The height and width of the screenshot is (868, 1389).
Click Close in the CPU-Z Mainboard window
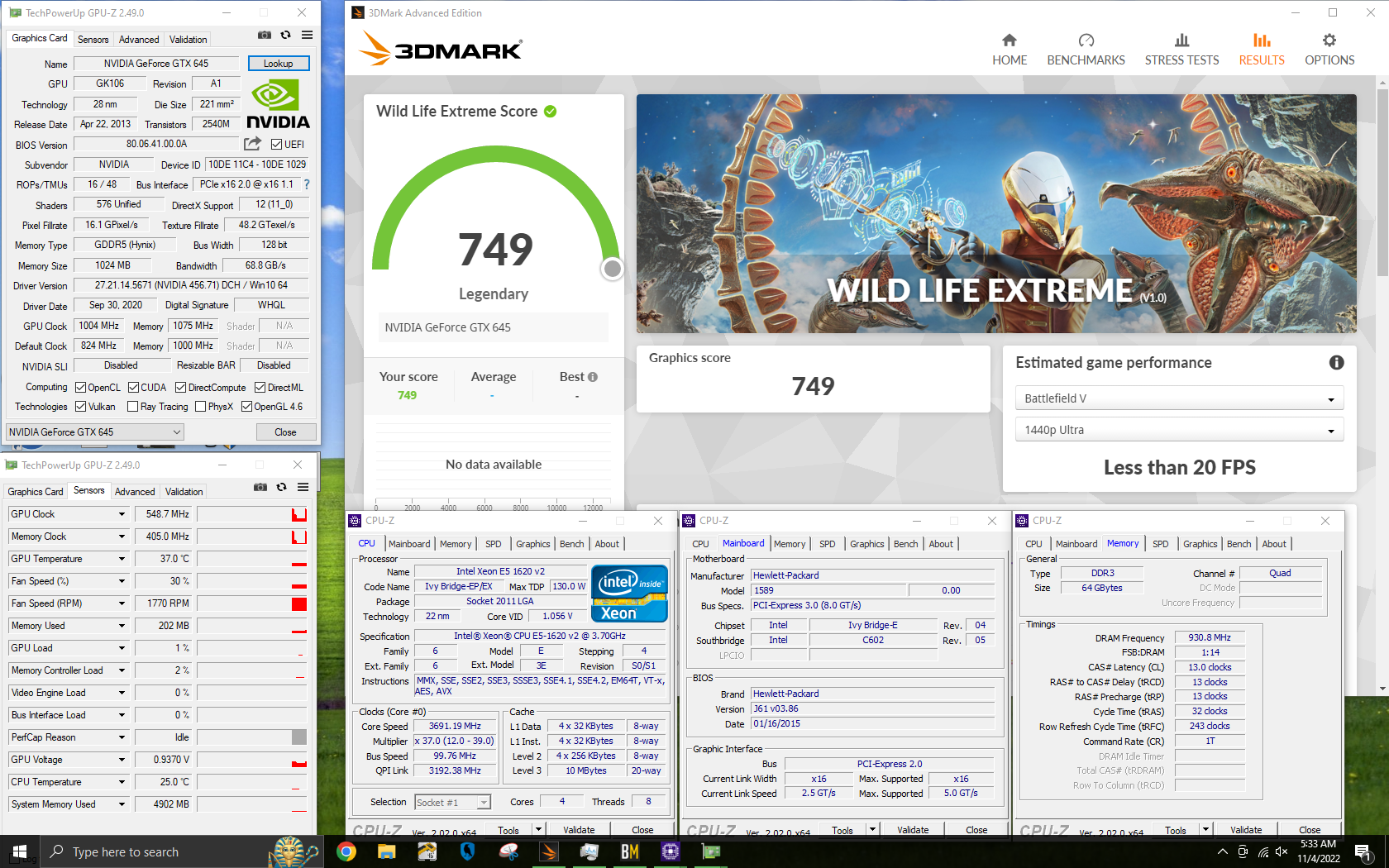coord(976,829)
